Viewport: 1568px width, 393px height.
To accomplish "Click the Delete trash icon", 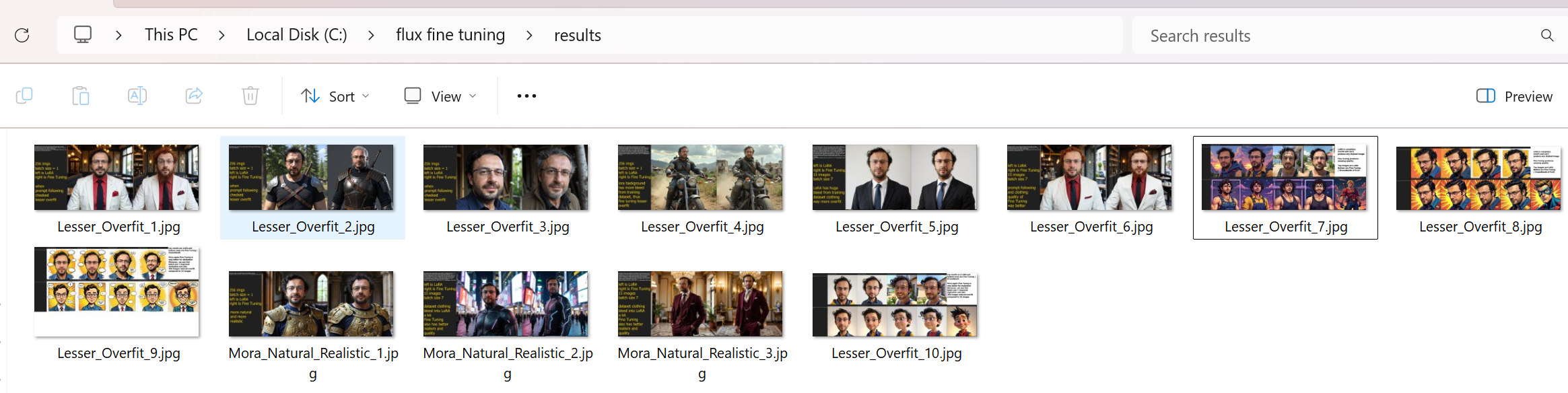I will click(250, 96).
